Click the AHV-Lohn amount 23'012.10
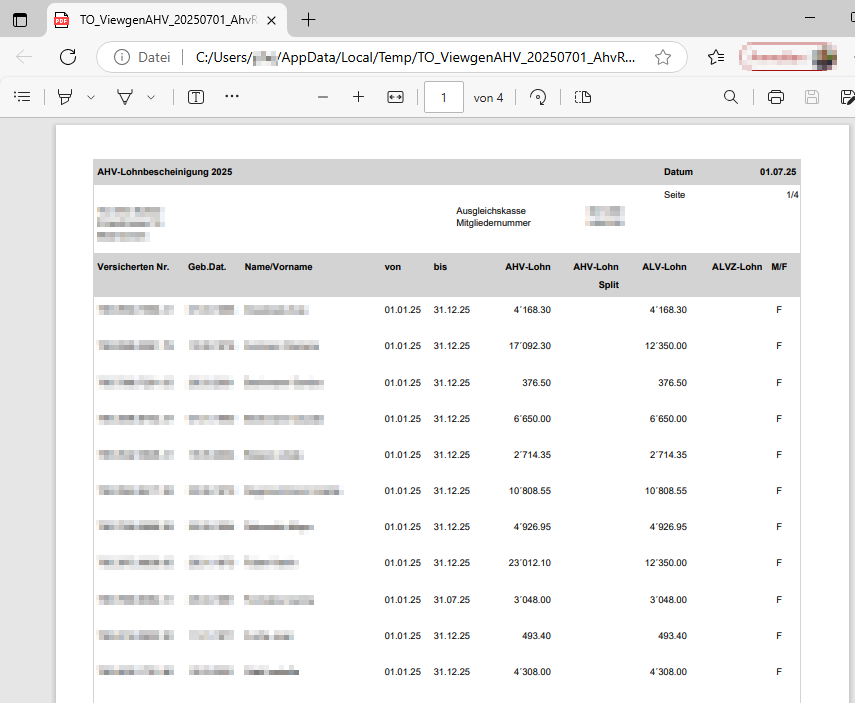855x703 pixels. click(530, 563)
